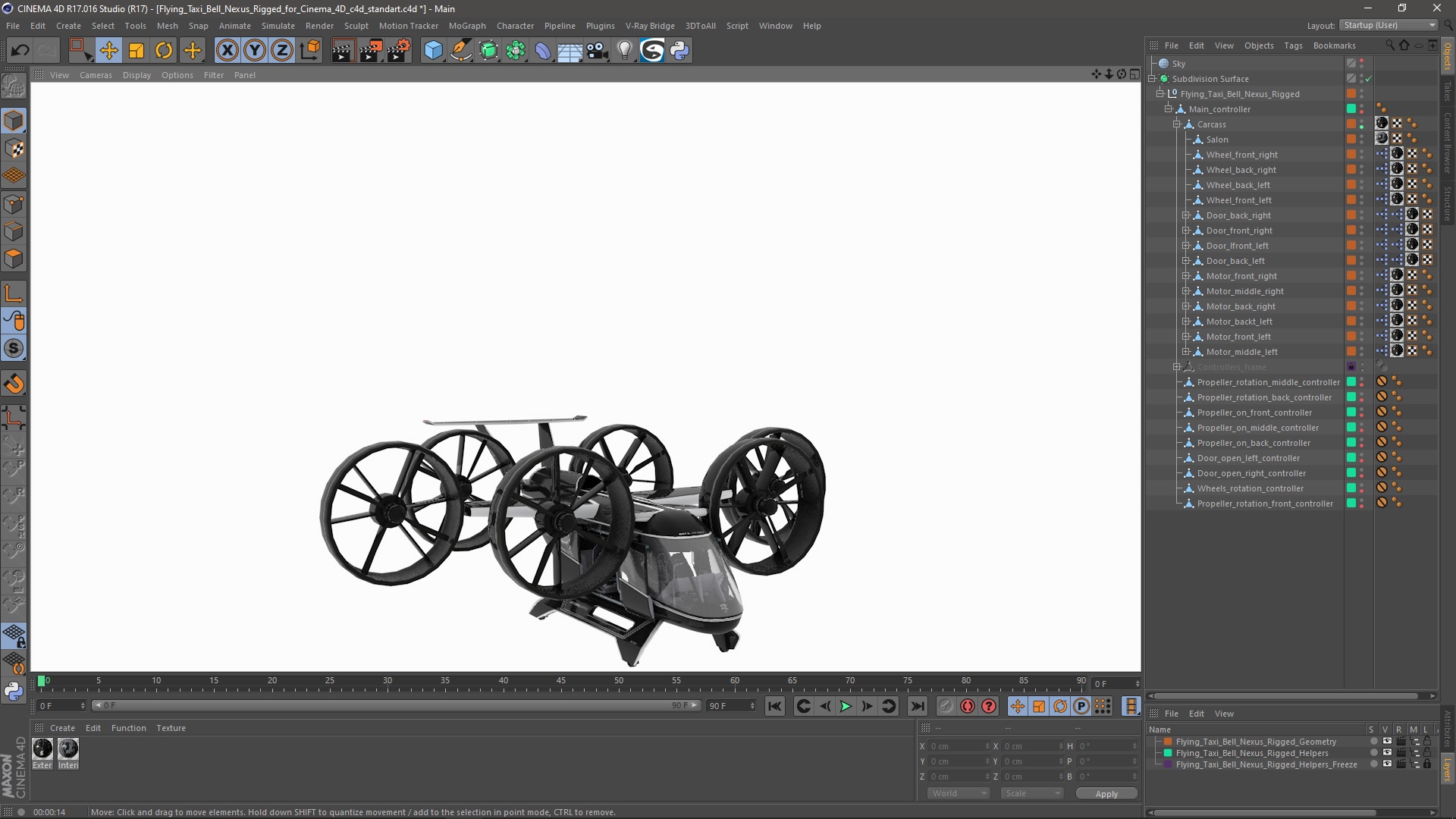Collapse the Carcass tree node
The image size is (1456, 819).
coord(1177,124)
